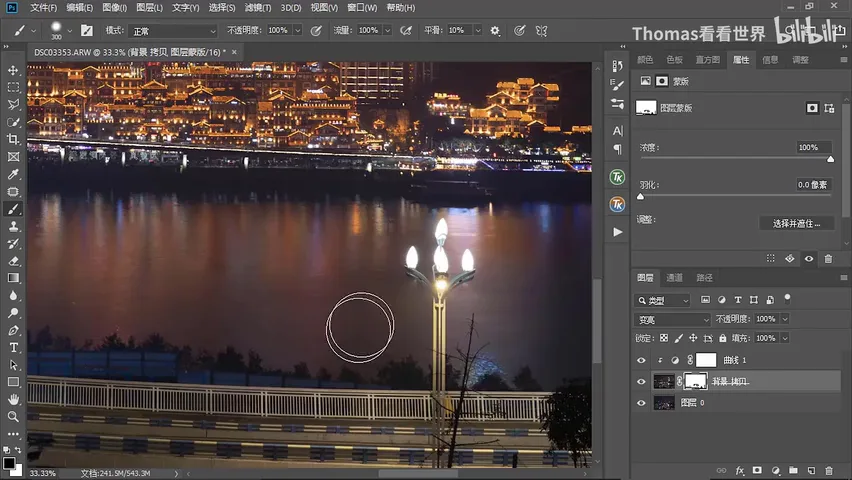The width and height of the screenshot is (852, 480).
Task: Open 滤镜(T) menu
Action: pos(258,8)
